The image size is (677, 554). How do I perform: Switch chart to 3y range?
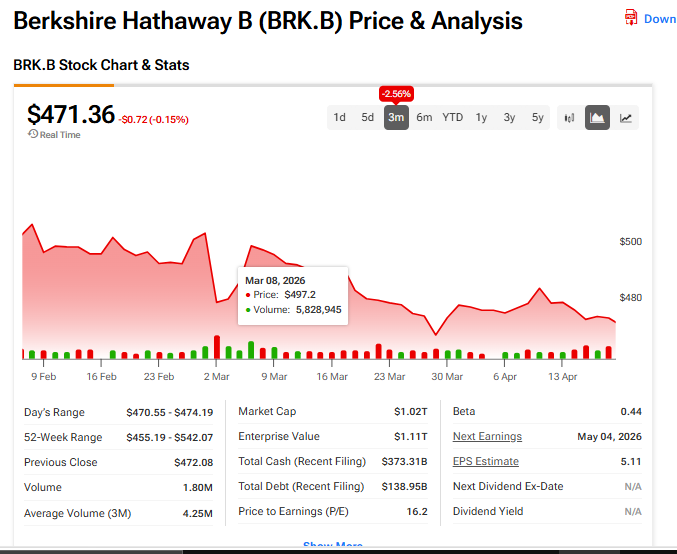(509, 117)
